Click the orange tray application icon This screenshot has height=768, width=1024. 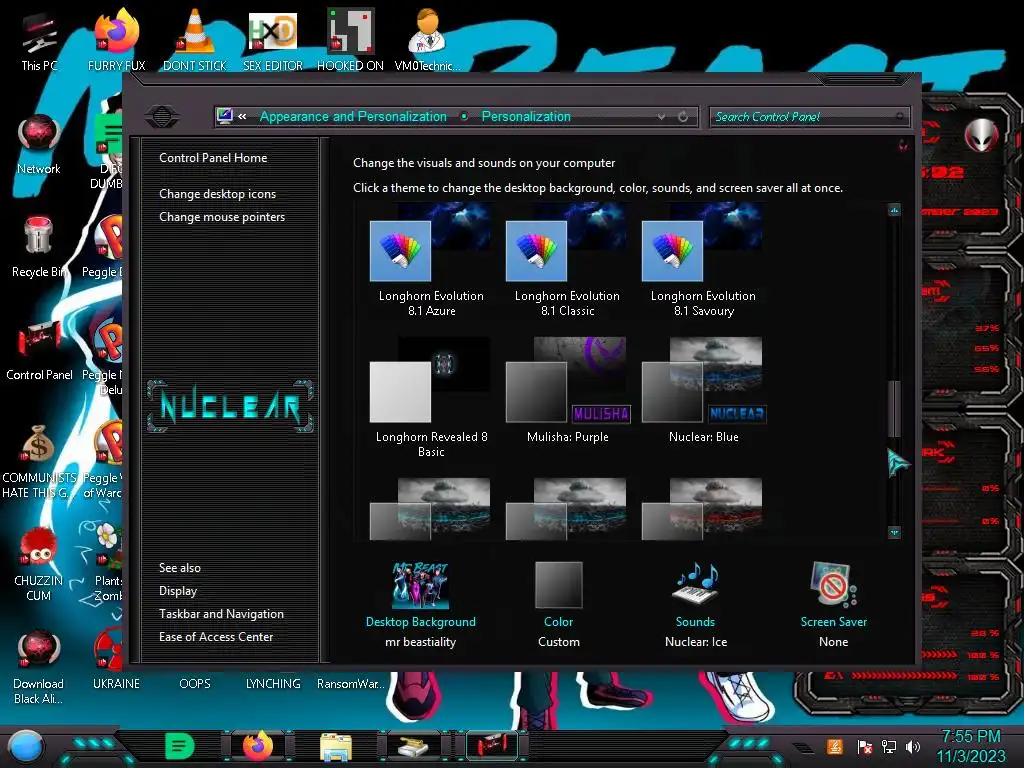pos(835,746)
